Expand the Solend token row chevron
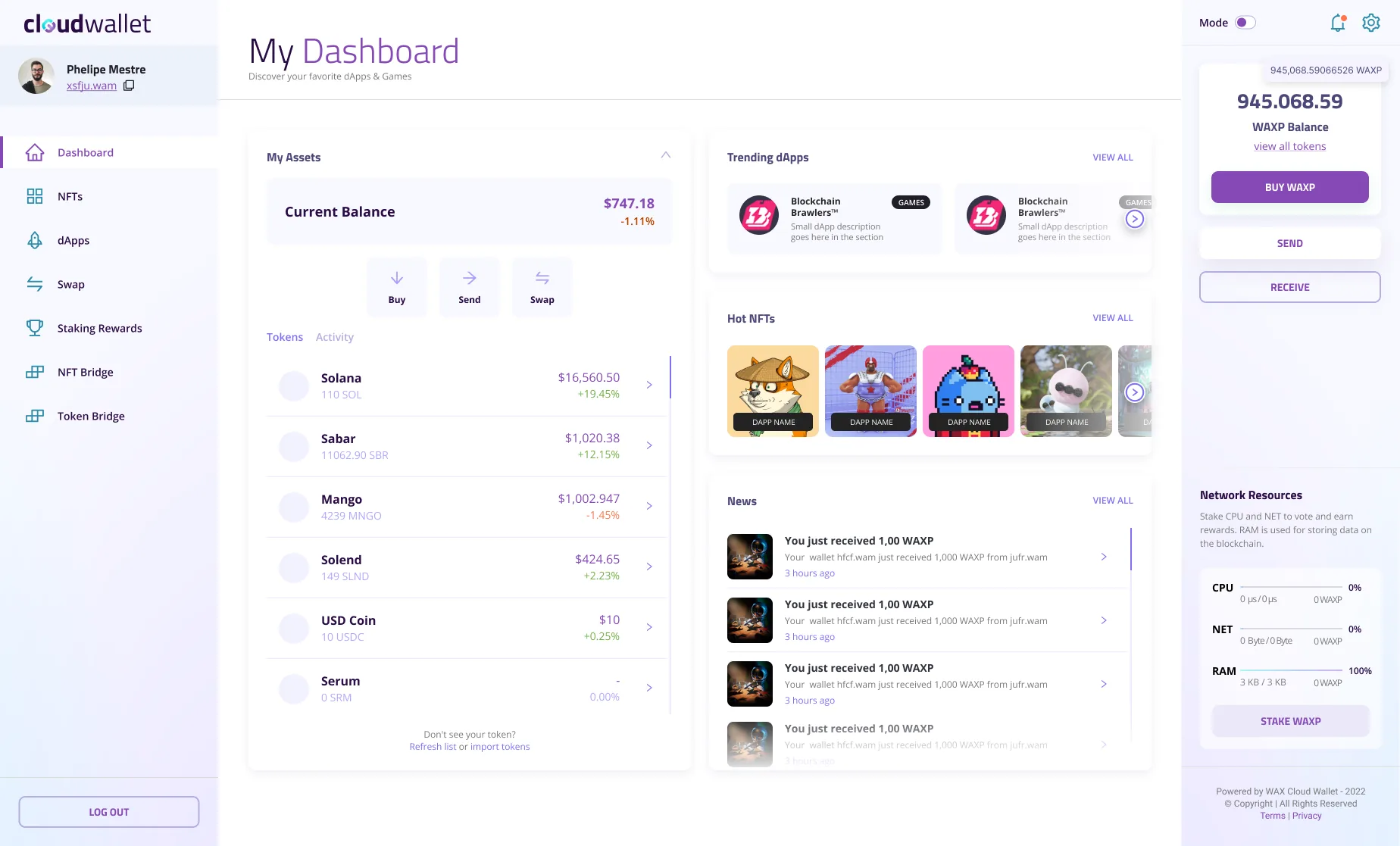This screenshot has width=1400, height=846. tap(649, 567)
